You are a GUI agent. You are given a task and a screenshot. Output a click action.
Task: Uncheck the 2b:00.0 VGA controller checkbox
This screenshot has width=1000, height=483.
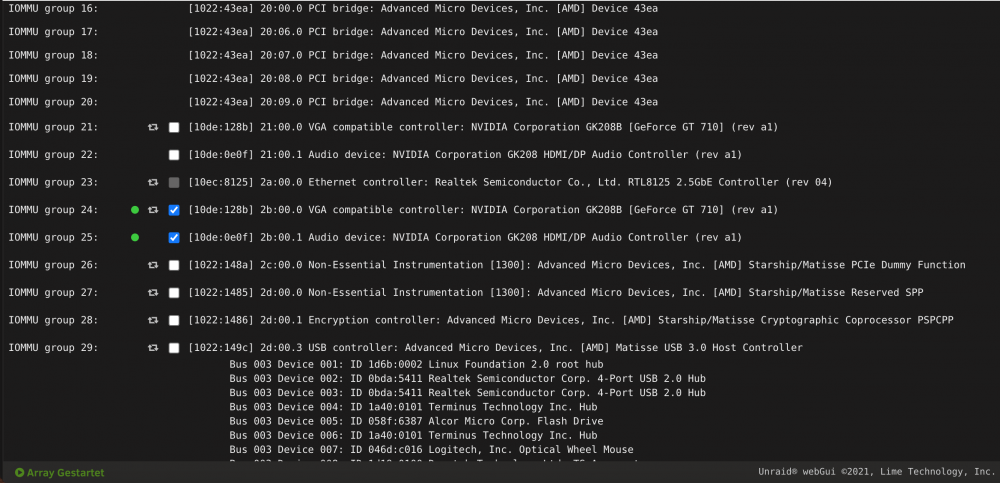(x=173, y=210)
